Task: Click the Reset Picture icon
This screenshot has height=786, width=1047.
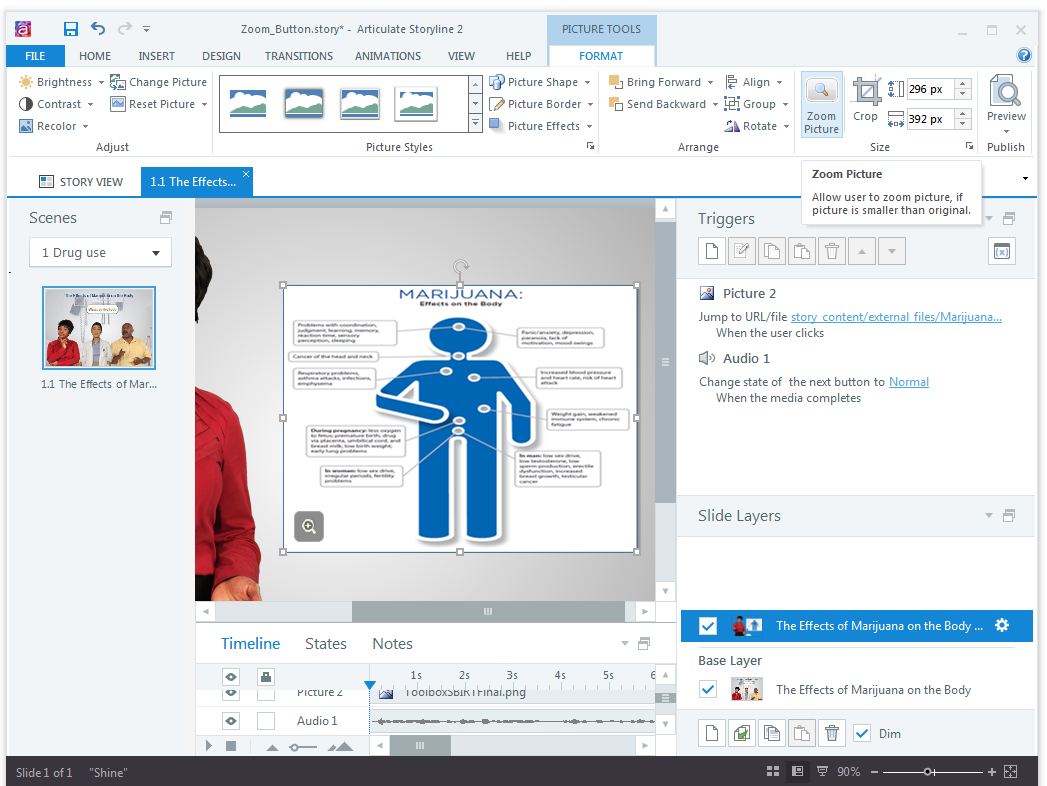Action: click(118, 103)
